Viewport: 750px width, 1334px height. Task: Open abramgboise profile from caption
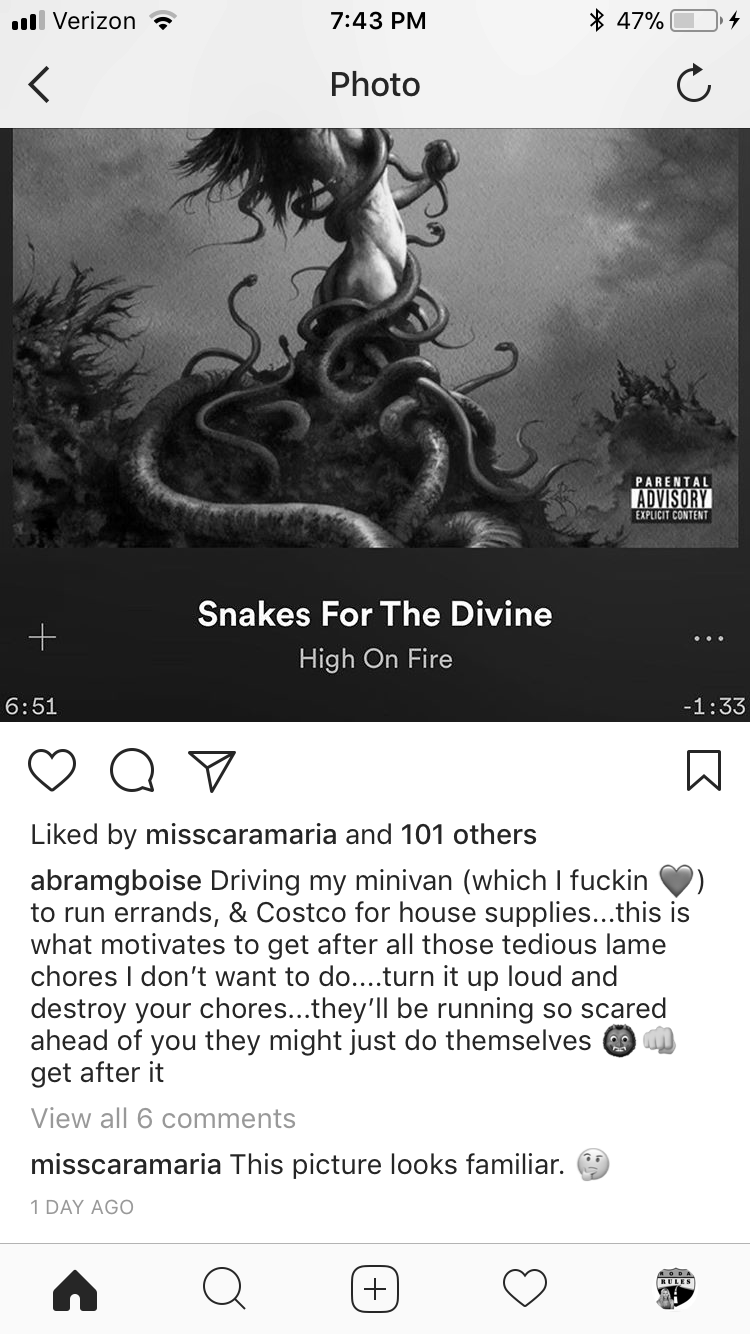(x=117, y=882)
